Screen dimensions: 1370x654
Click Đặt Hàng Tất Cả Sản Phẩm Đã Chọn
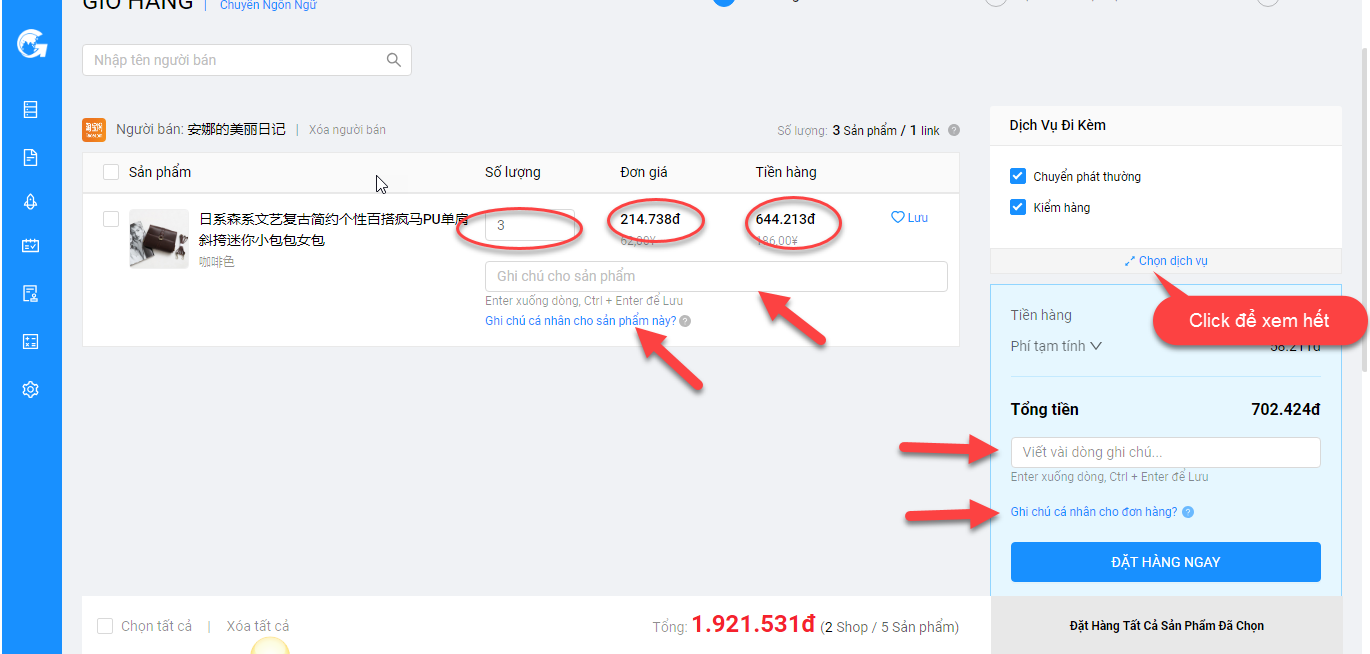coord(1166,626)
